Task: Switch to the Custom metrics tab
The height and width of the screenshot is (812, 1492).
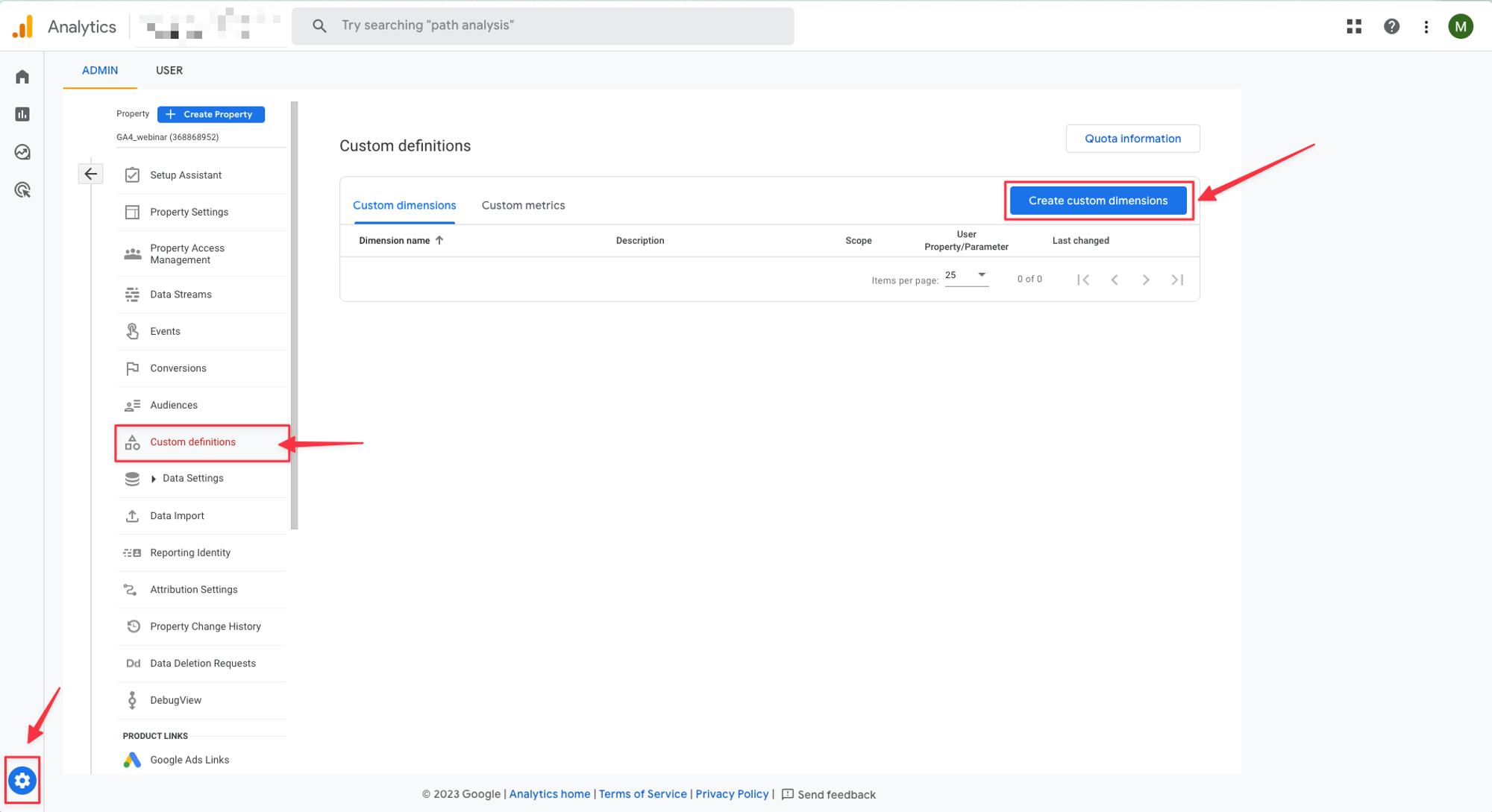Action: coord(523,205)
